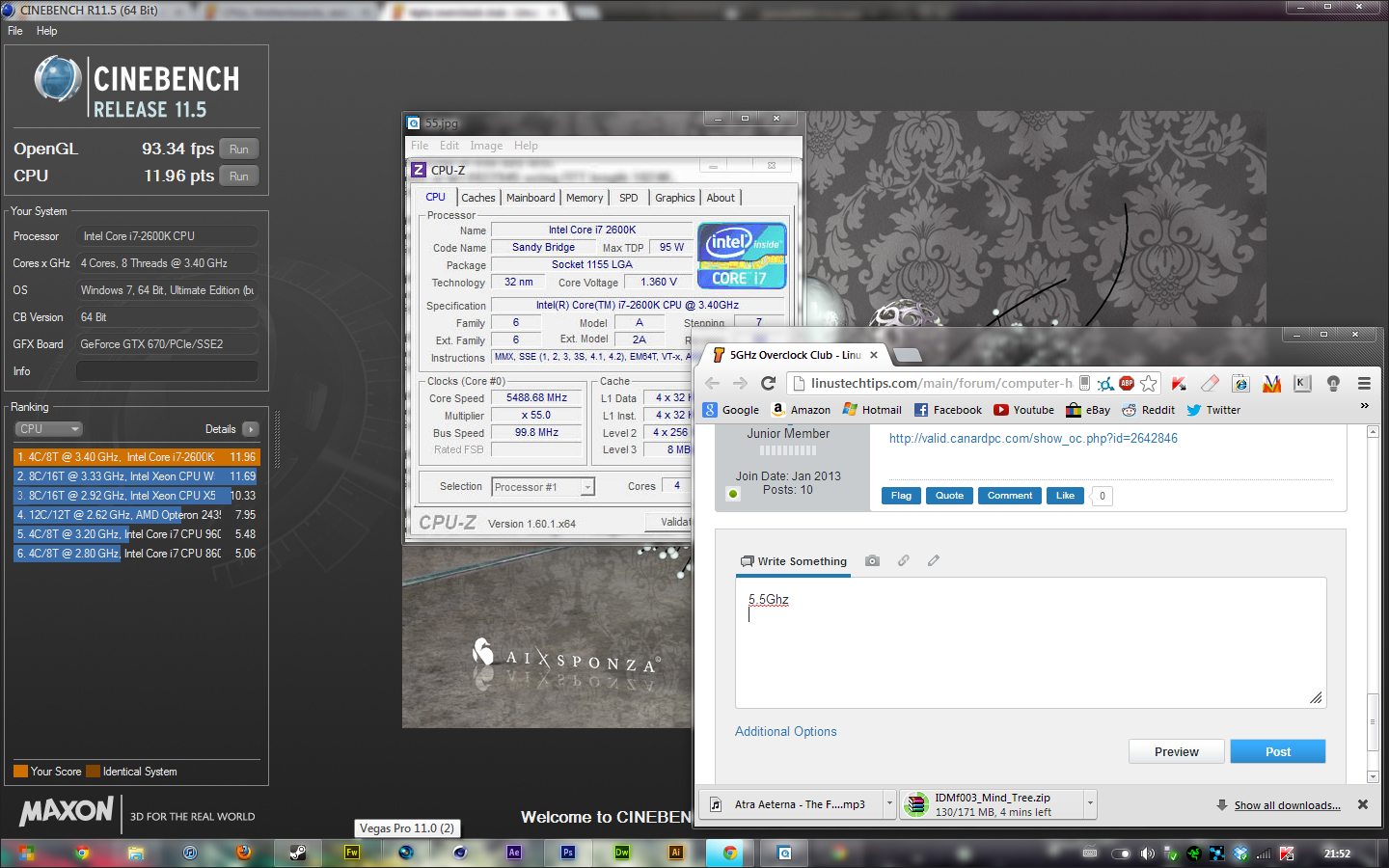This screenshot has height=868, width=1389.
Task: Open Firefox from the taskbar
Action: 244,853
